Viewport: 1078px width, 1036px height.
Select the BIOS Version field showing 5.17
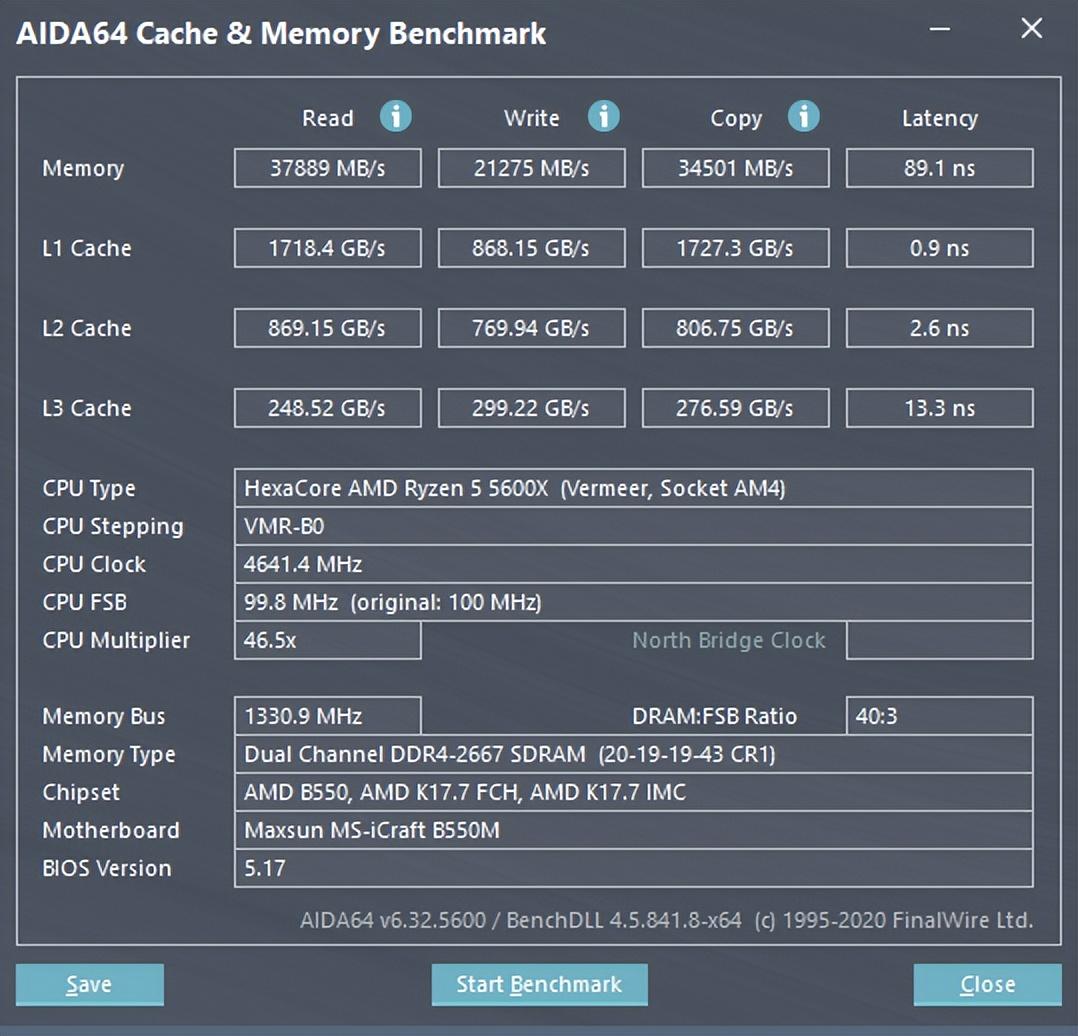coord(633,868)
